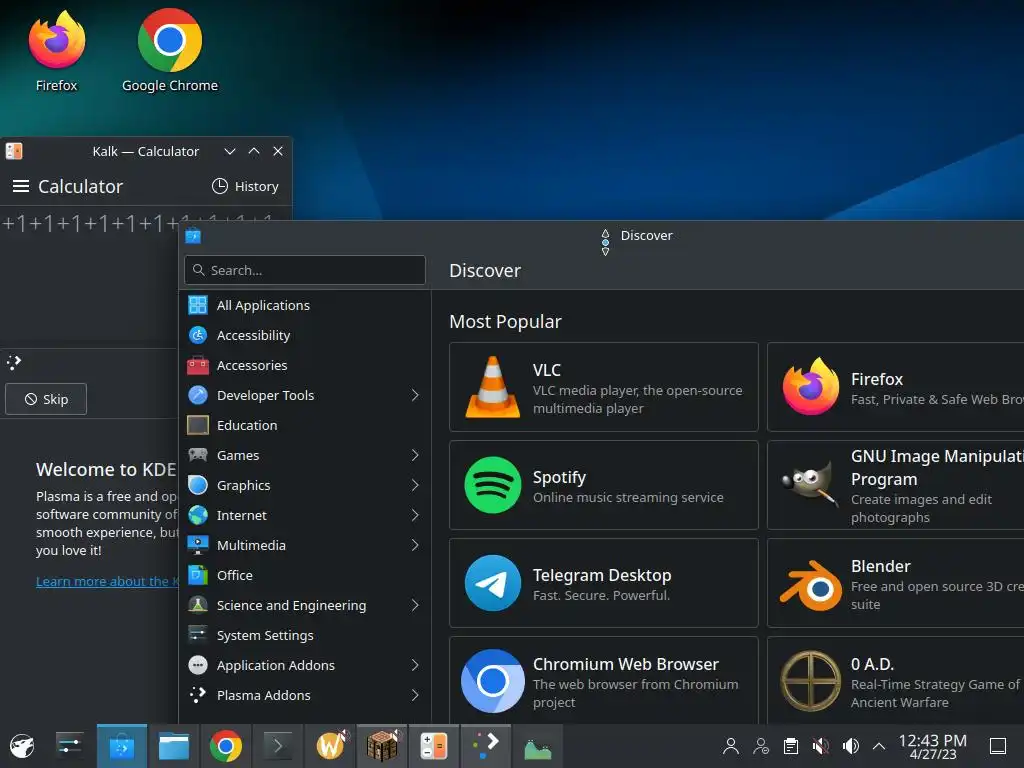
Task: Click the Skip button in Welcome window
Action: pyautogui.click(x=46, y=399)
